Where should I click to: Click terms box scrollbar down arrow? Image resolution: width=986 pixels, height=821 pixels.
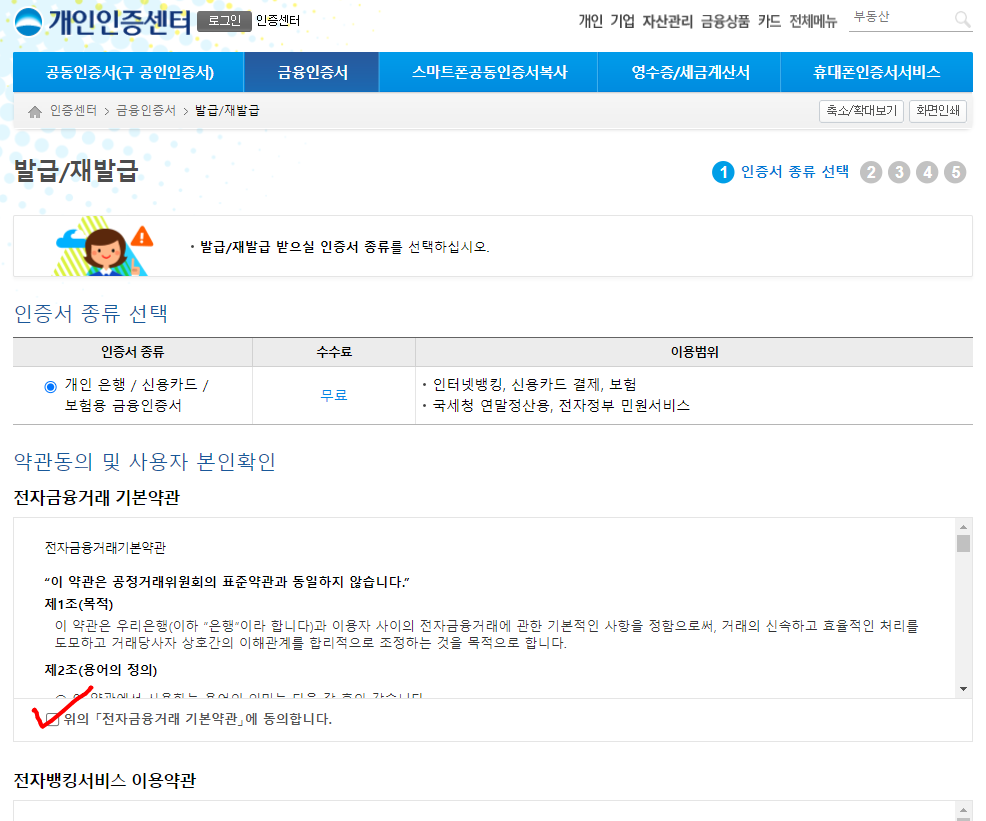963,689
